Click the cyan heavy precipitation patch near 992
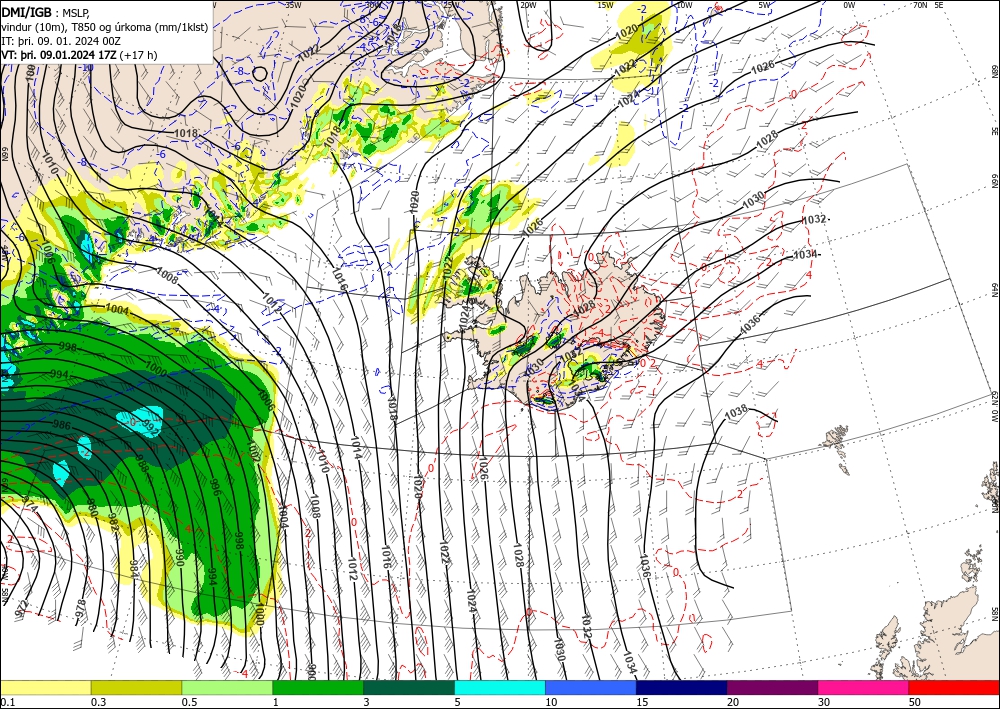 pos(140,421)
